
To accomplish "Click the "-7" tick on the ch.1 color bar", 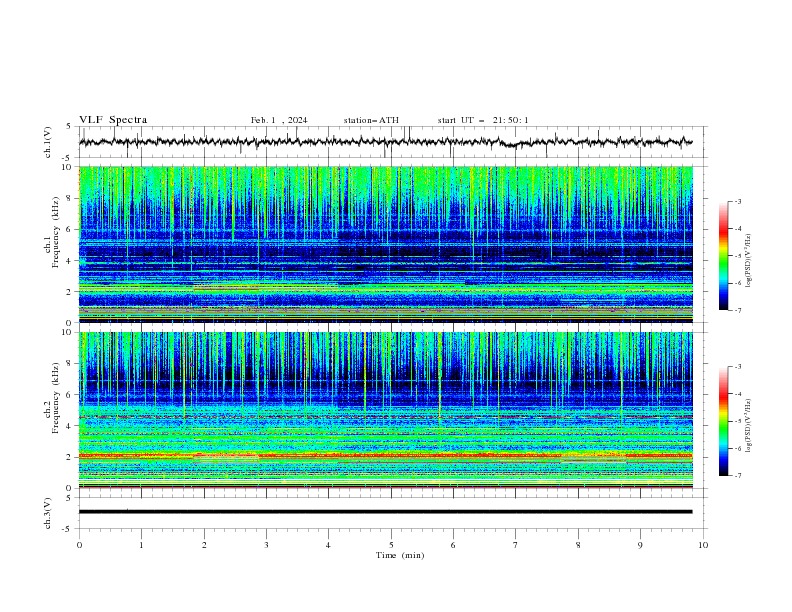I will click(737, 310).
